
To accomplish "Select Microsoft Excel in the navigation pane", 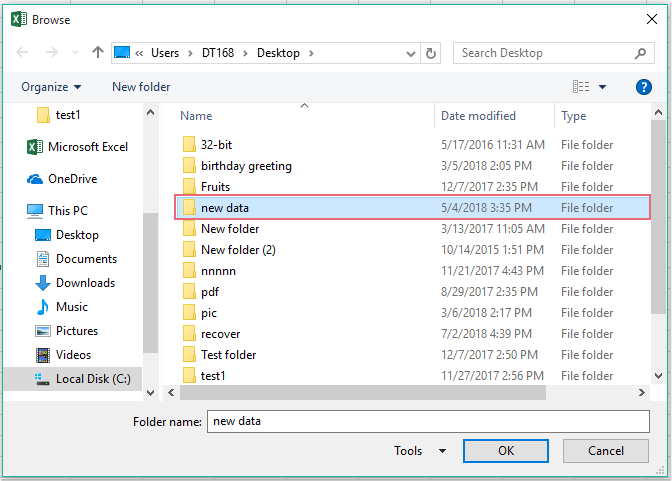I will pos(77,147).
